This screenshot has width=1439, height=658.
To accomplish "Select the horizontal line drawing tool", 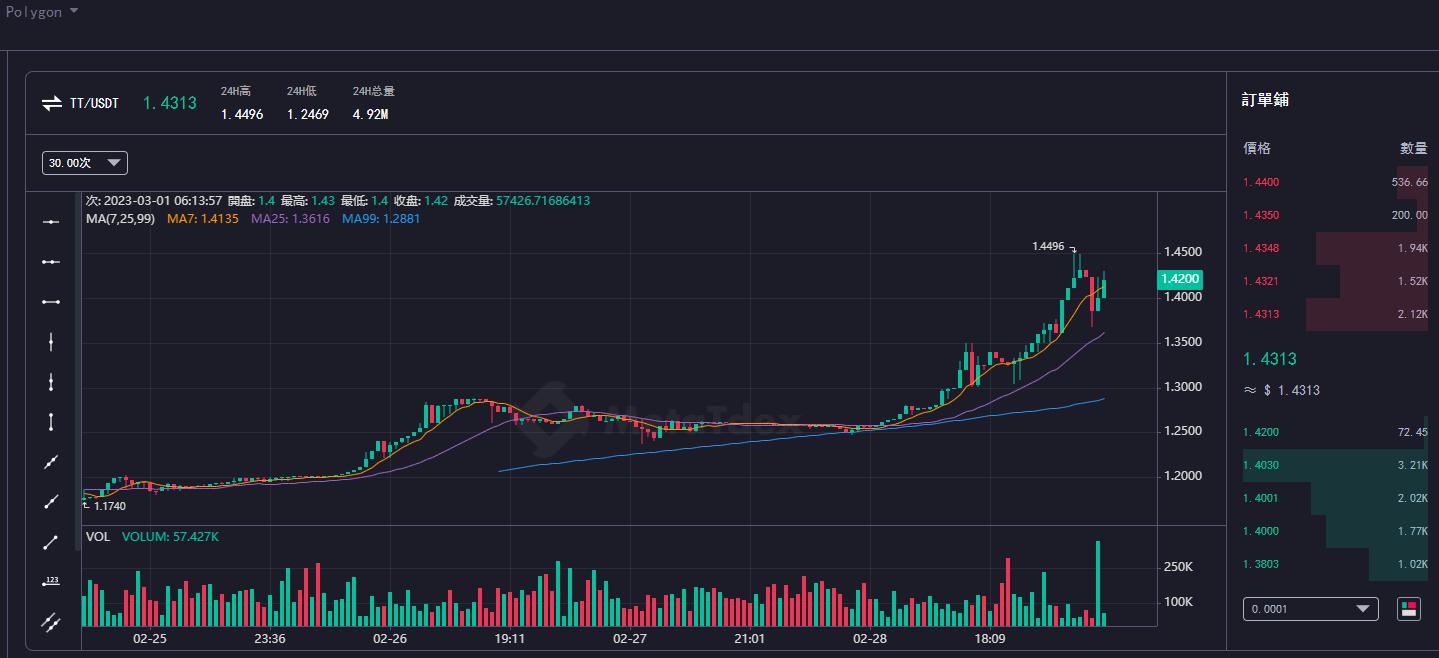I will (51, 221).
